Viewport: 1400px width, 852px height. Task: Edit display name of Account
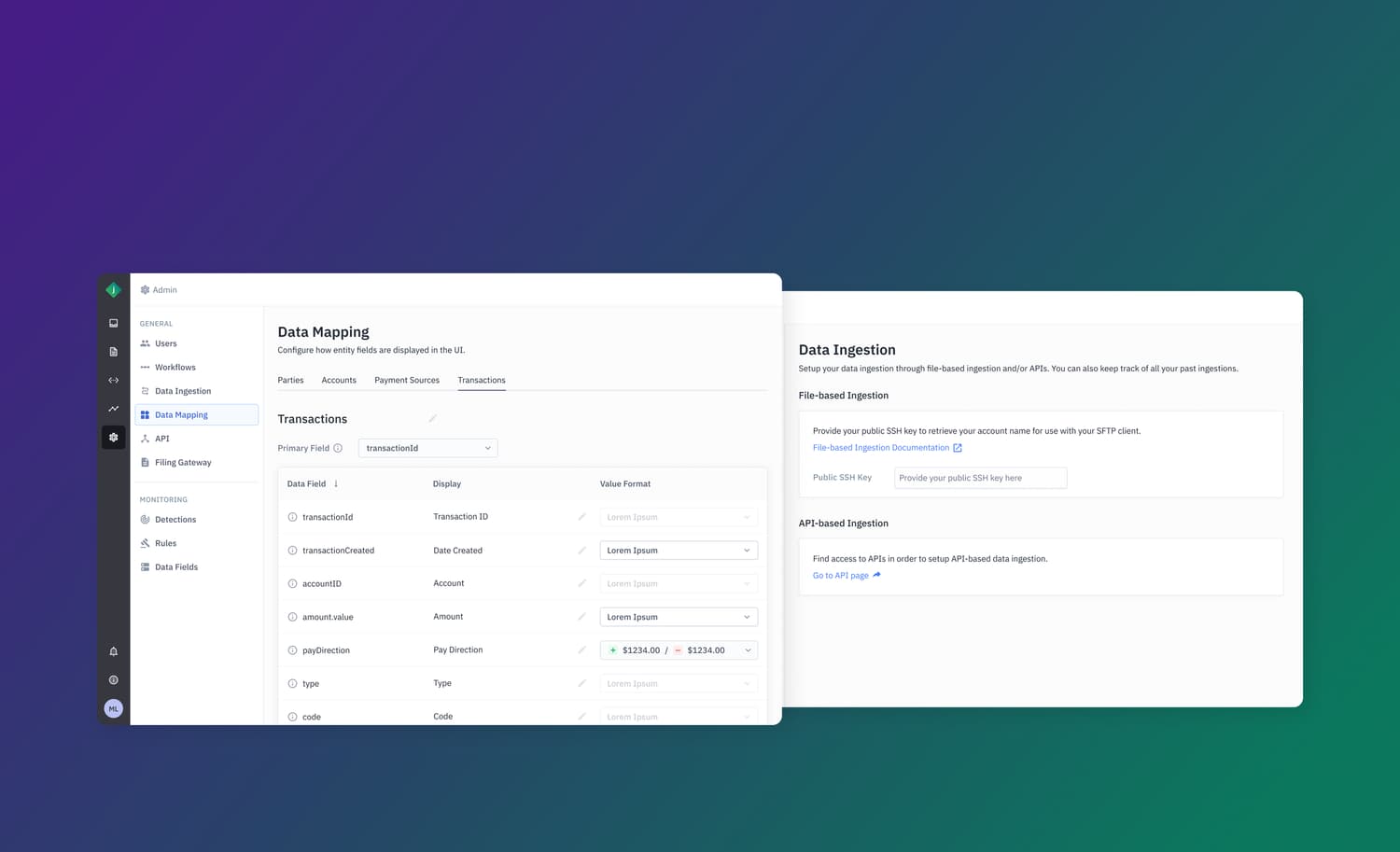[x=581, y=583]
